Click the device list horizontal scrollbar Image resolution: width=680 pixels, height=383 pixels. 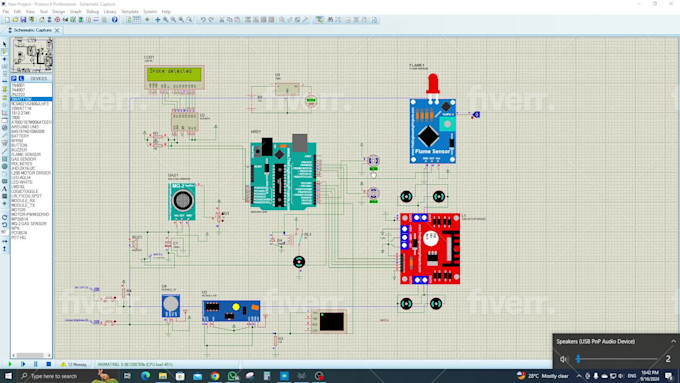[x=31, y=355]
